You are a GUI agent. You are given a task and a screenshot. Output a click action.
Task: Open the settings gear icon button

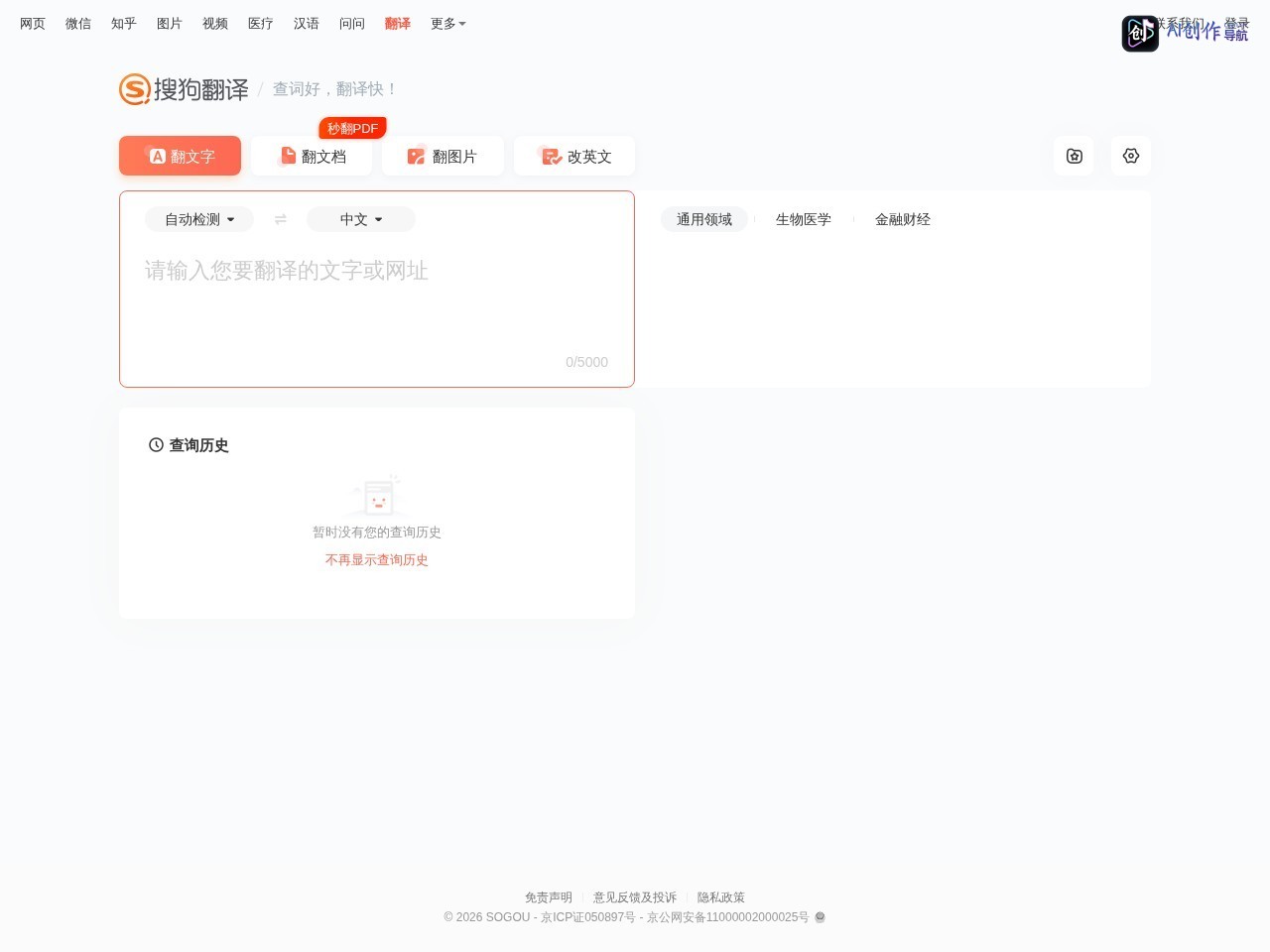coord(1131,156)
